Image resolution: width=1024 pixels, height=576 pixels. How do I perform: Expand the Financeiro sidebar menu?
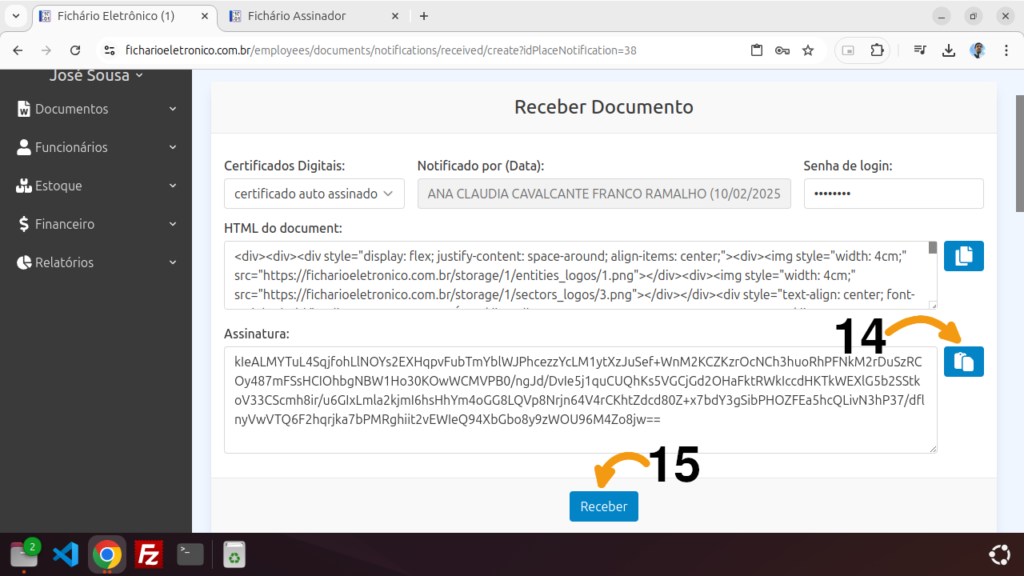click(x=96, y=224)
